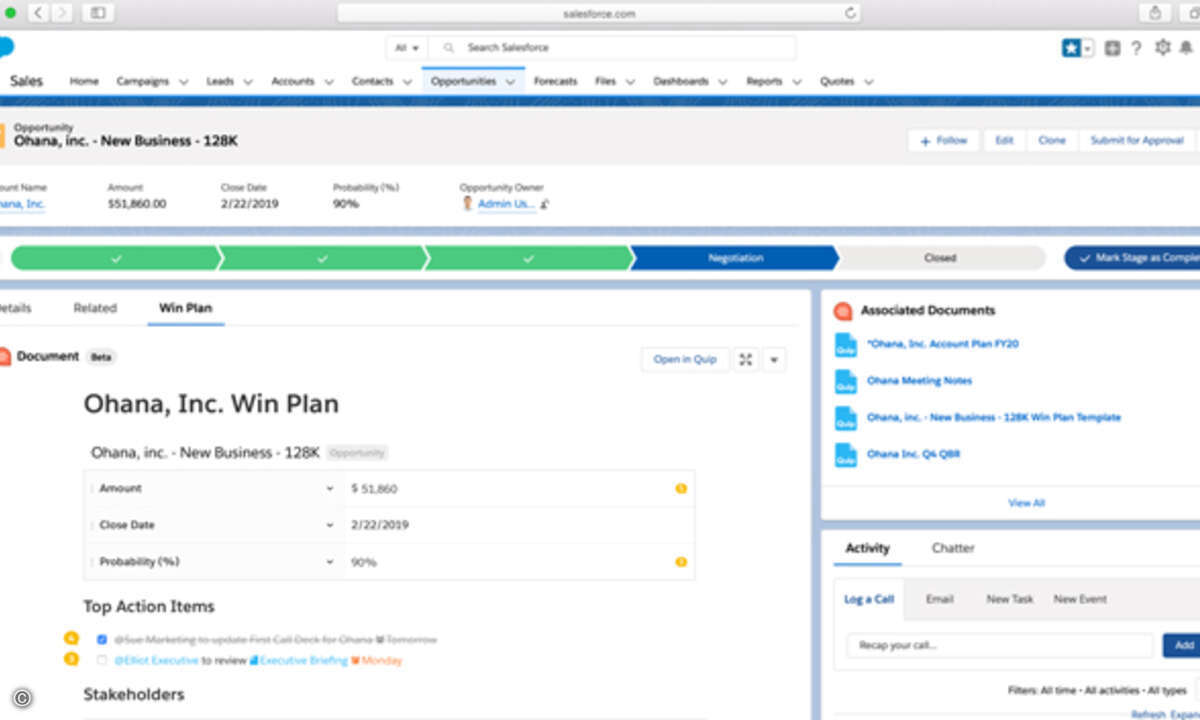The height and width of the screenshot is (720, 1200).
Task: Expand the Close Date field chevron
Action: (330, 525)
